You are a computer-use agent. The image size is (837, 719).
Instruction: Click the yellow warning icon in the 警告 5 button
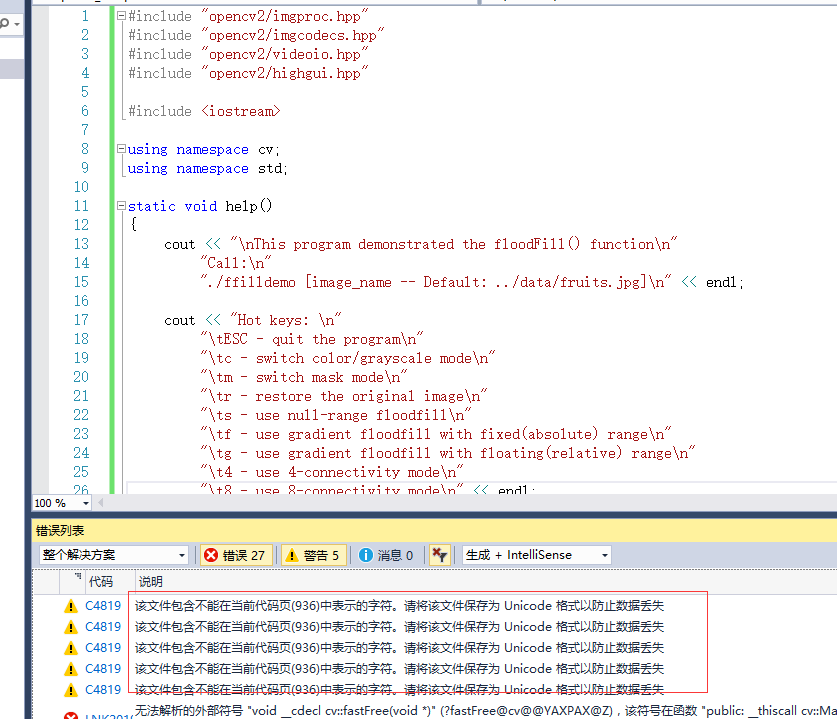tap(292, 555)
